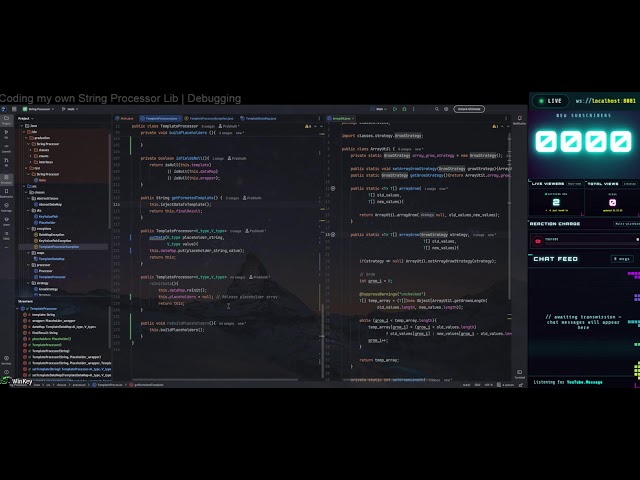This screenshot has width=640, height=480.
Task: Switch to TemplateProcessorException.java tab
Action: pos(209,118)
